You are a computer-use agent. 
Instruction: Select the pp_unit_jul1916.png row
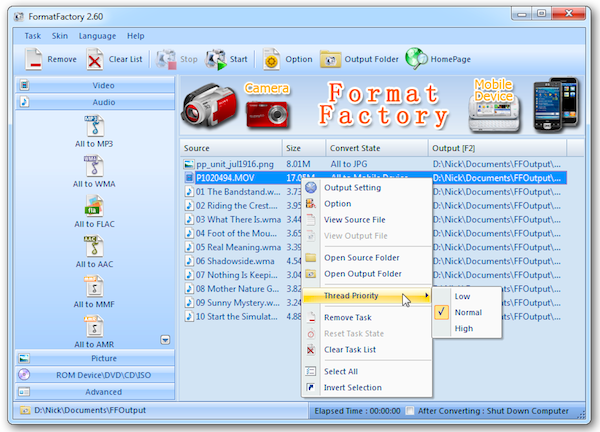373,164
